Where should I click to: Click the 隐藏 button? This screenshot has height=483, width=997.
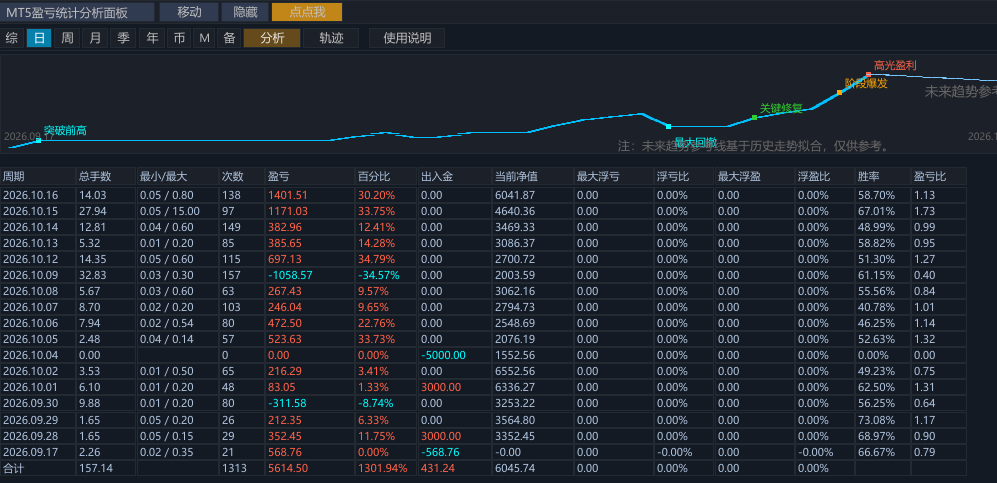[245, 11]
